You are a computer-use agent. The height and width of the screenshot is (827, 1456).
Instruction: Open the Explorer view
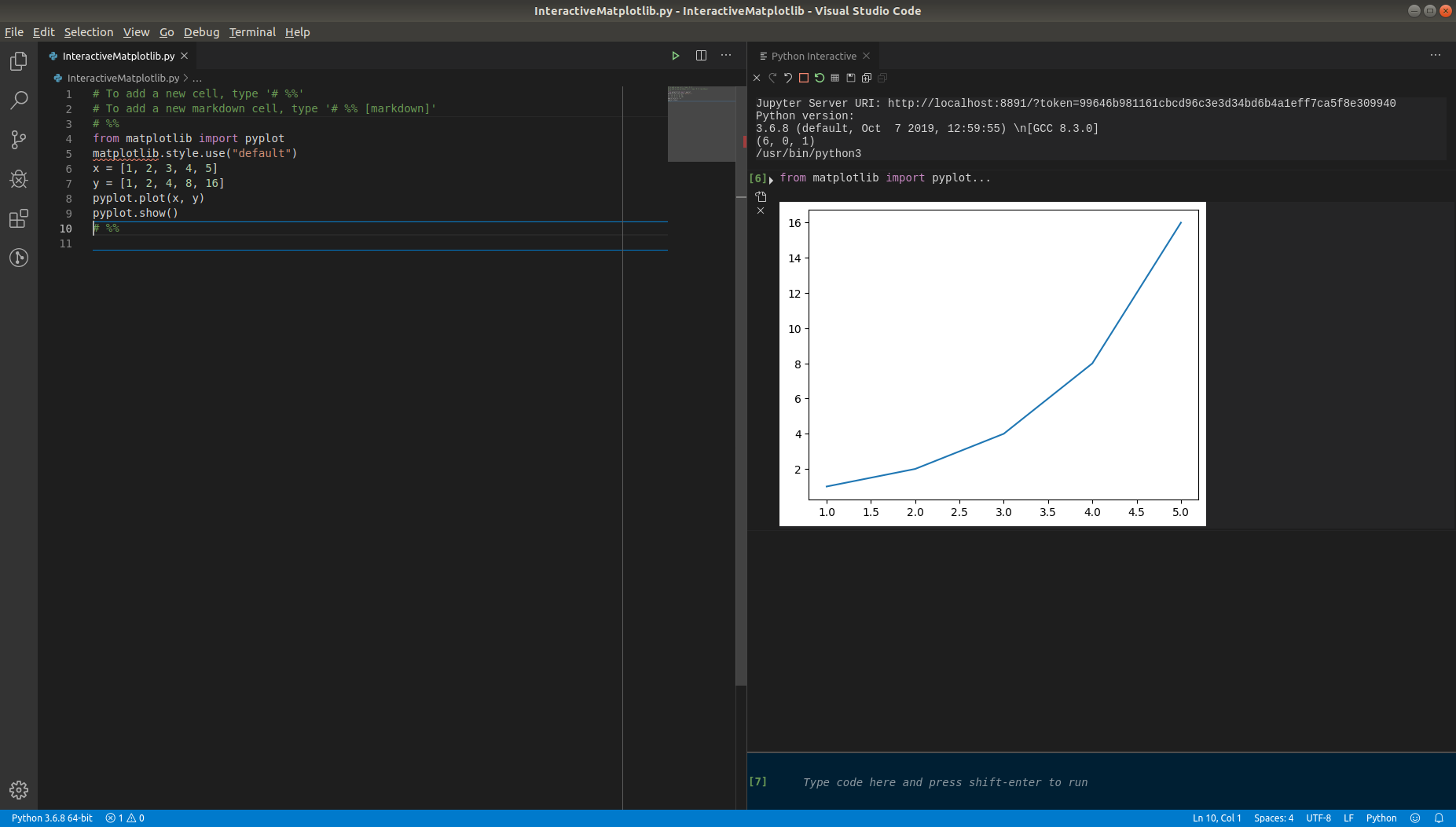[x=19, y=60]
